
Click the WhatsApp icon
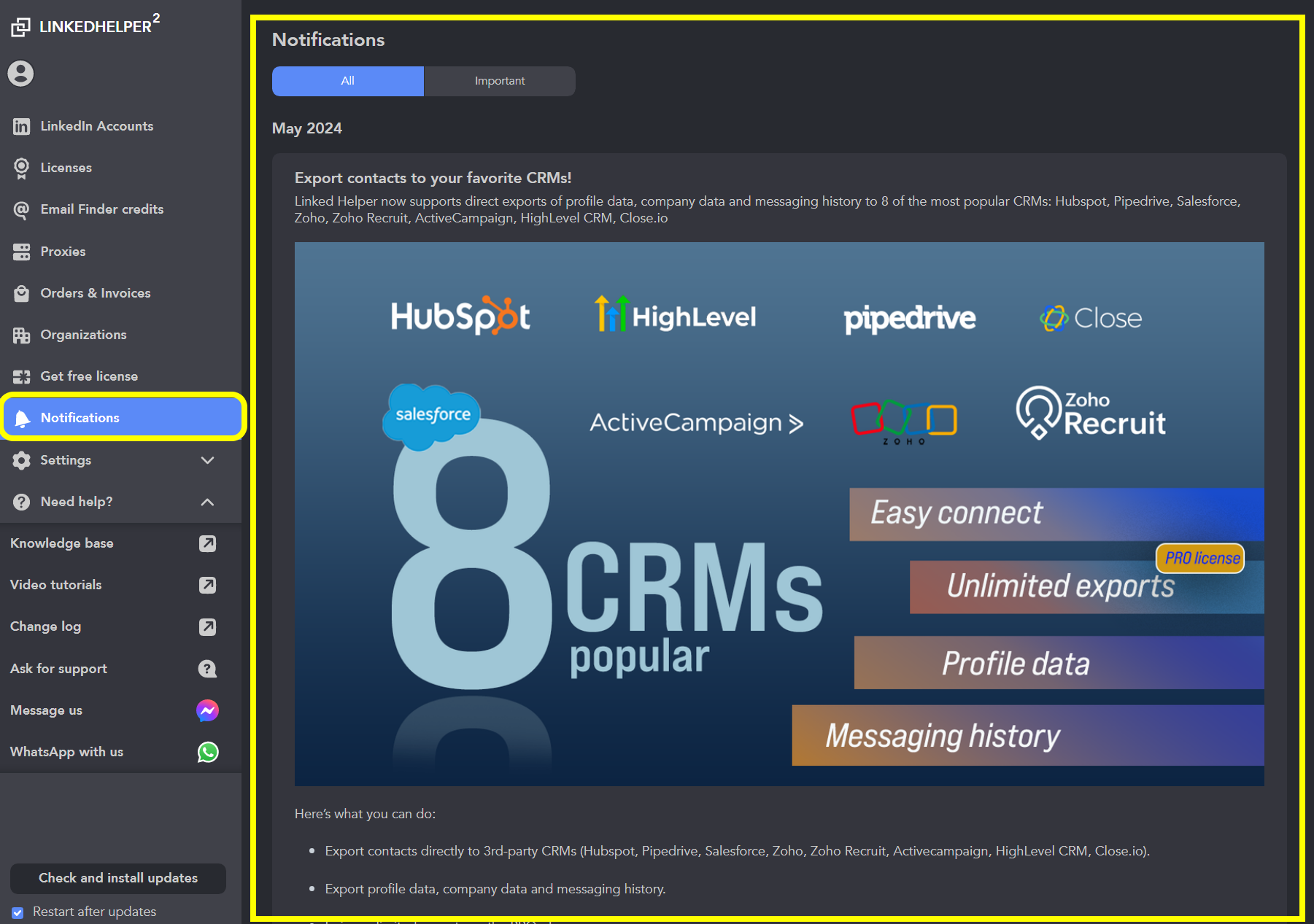point(208,752)
